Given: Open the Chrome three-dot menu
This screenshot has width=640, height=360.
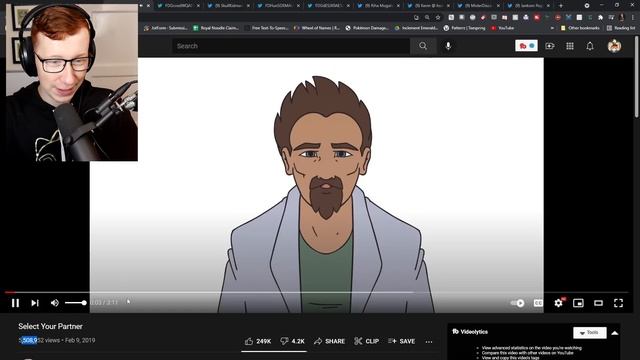Looking at the screenshot, I should point(633,18).
